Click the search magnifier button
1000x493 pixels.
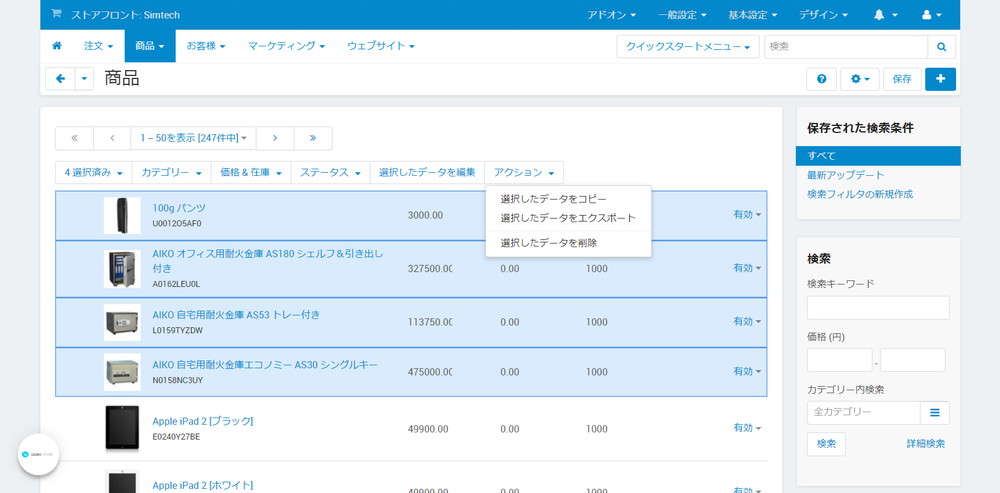[941, 47]
